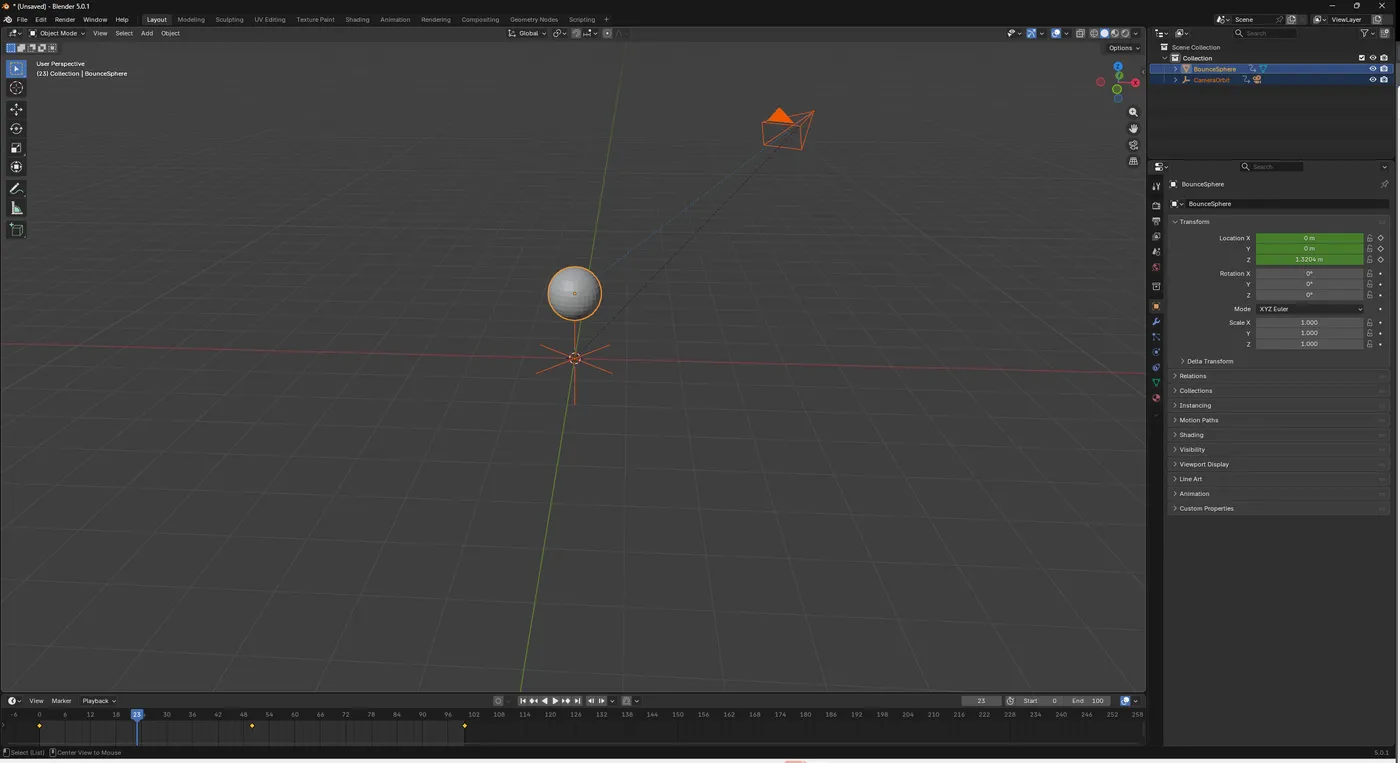1400x763 pixels.
Task: Toggle camera view with the viewport camera icon
Action: 1133,145
